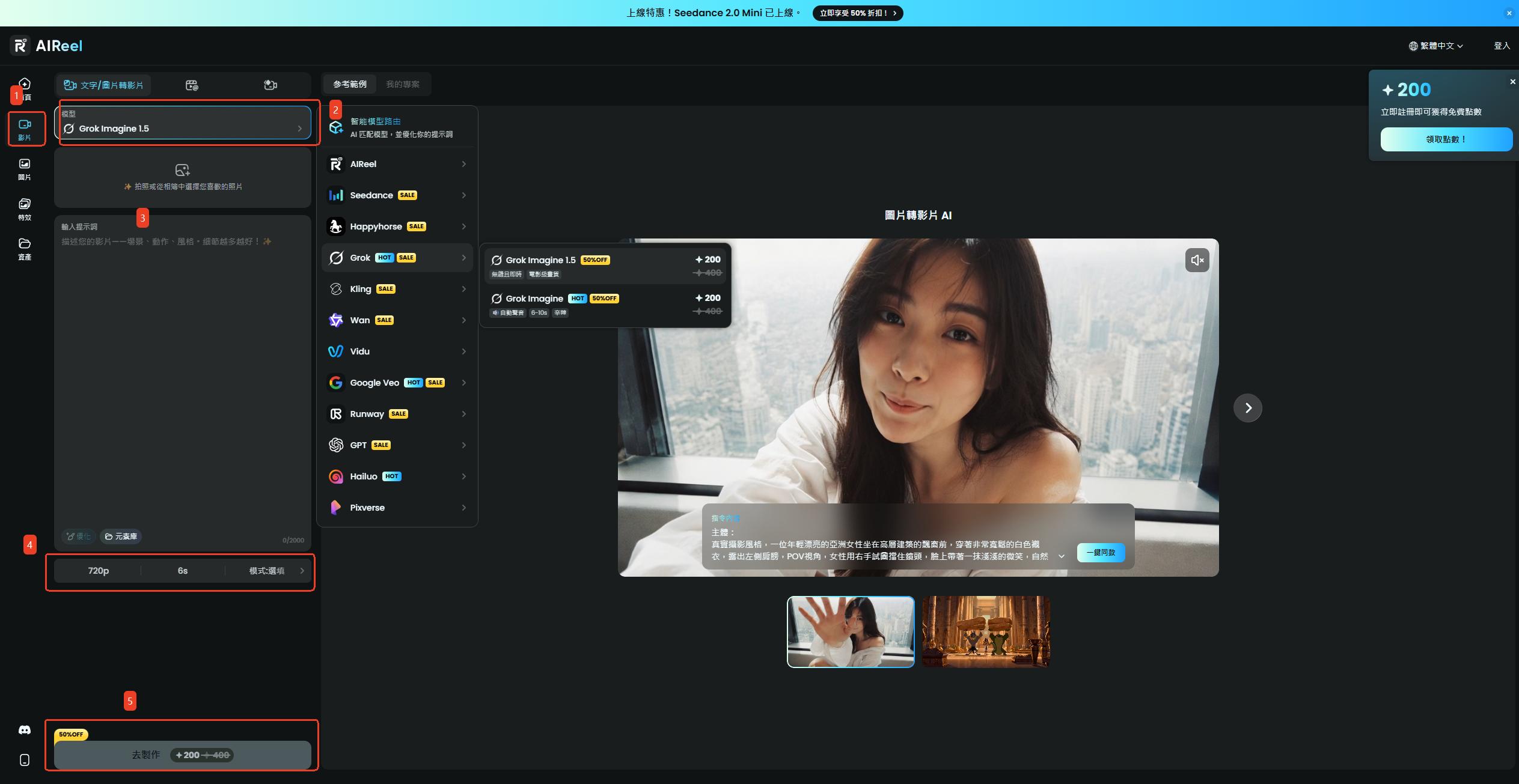Select Grok Imagine 1.5 from submenu
The height and width of the screenshot is (784, 1519).
[605, 266]
